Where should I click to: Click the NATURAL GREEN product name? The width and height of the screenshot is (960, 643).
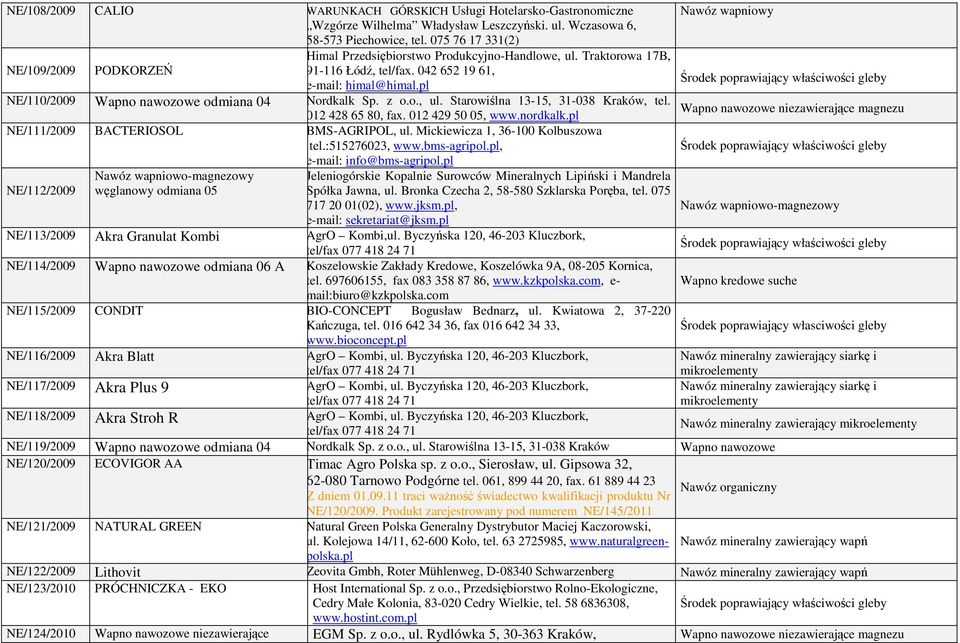(148, 527)
